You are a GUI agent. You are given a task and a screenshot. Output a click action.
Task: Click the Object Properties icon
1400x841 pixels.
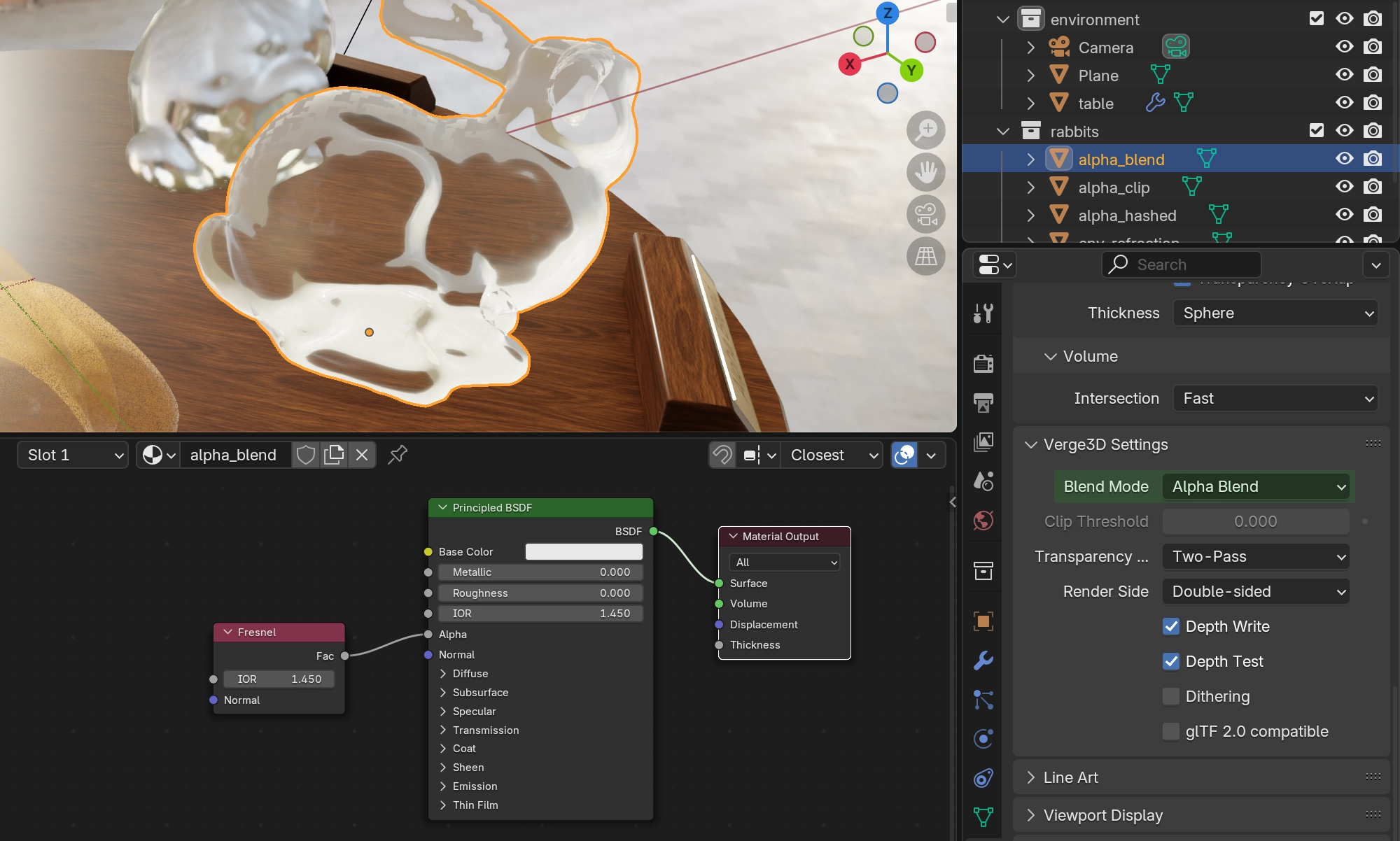984,620
